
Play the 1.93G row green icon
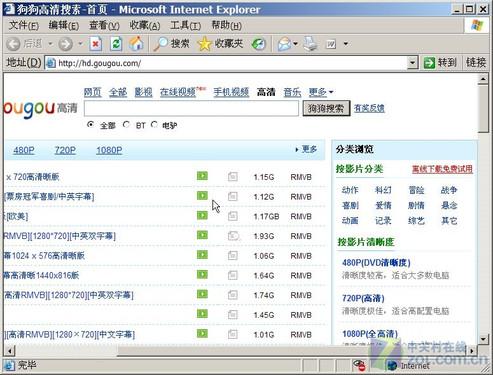click(202, 235)
